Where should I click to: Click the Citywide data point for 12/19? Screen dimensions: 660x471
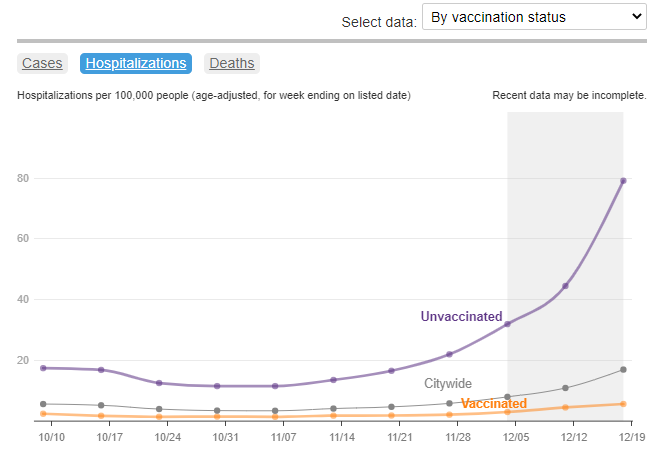pyautogui.click(x=623, y=370)
